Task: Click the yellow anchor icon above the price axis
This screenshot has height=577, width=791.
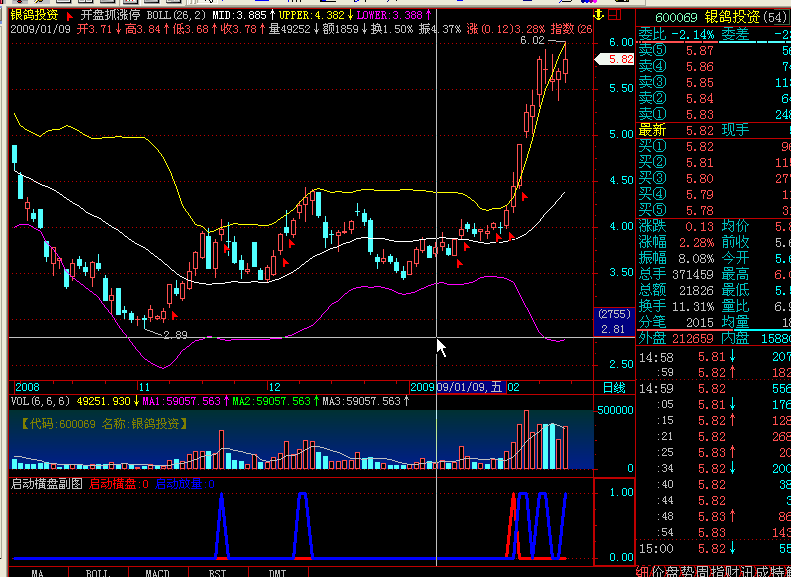Action: point(599,15)
